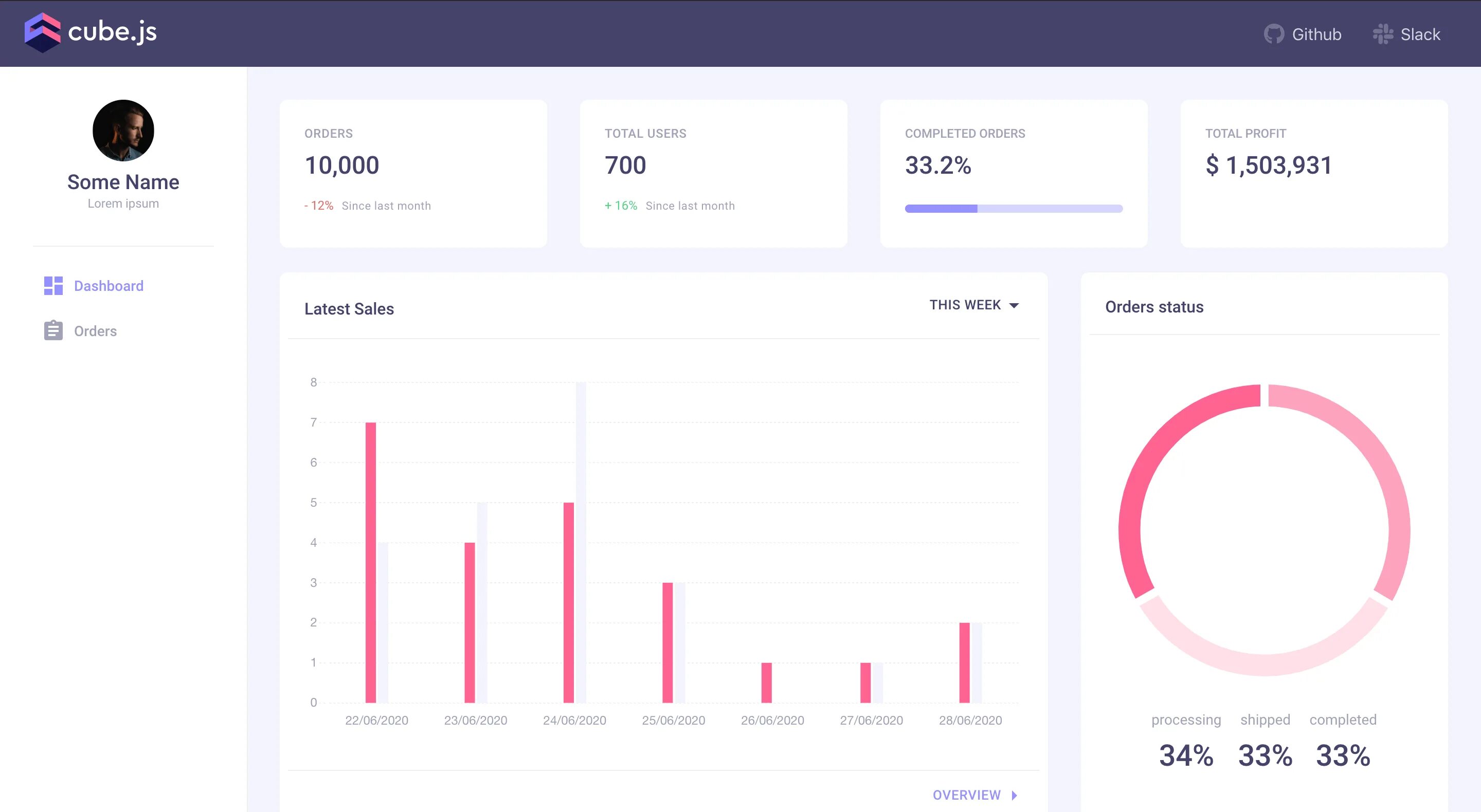
Task: Open the Github link in header
Action: coord(1316,34)
